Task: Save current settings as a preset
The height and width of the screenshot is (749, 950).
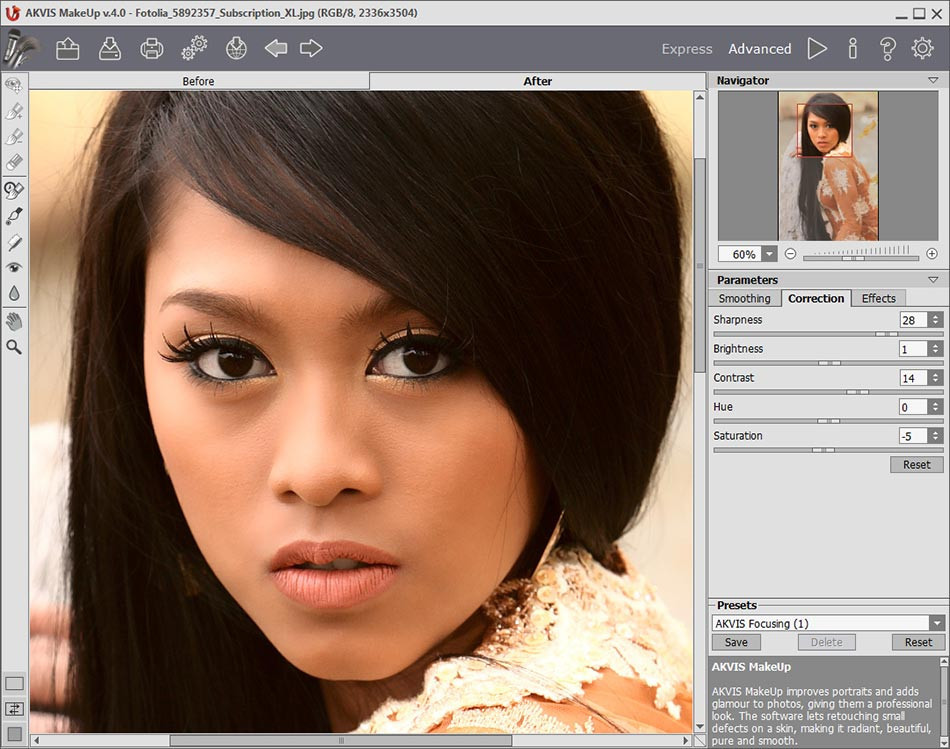Action: (x=735, y=641)
